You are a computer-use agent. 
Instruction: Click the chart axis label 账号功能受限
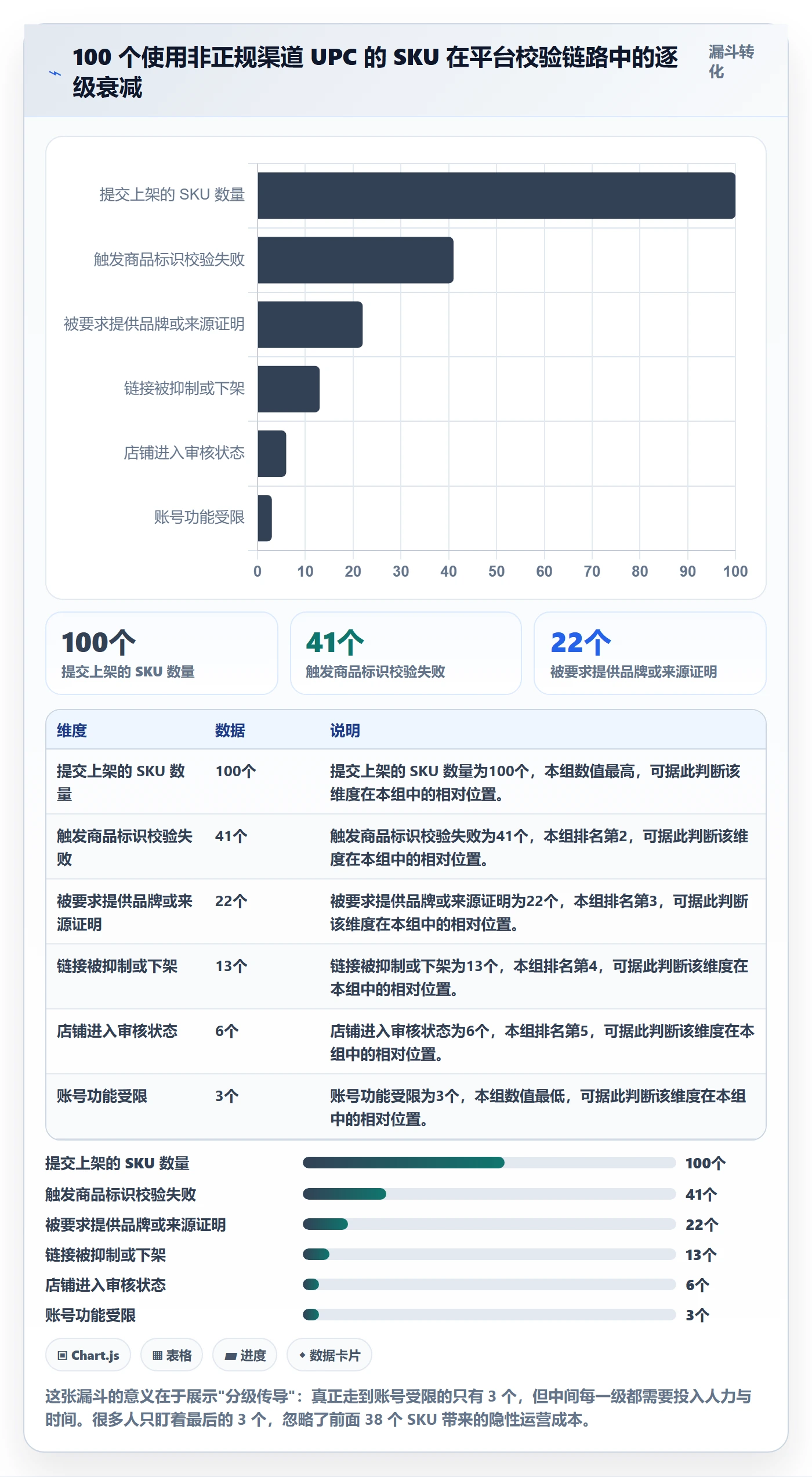tap(199, 517)
